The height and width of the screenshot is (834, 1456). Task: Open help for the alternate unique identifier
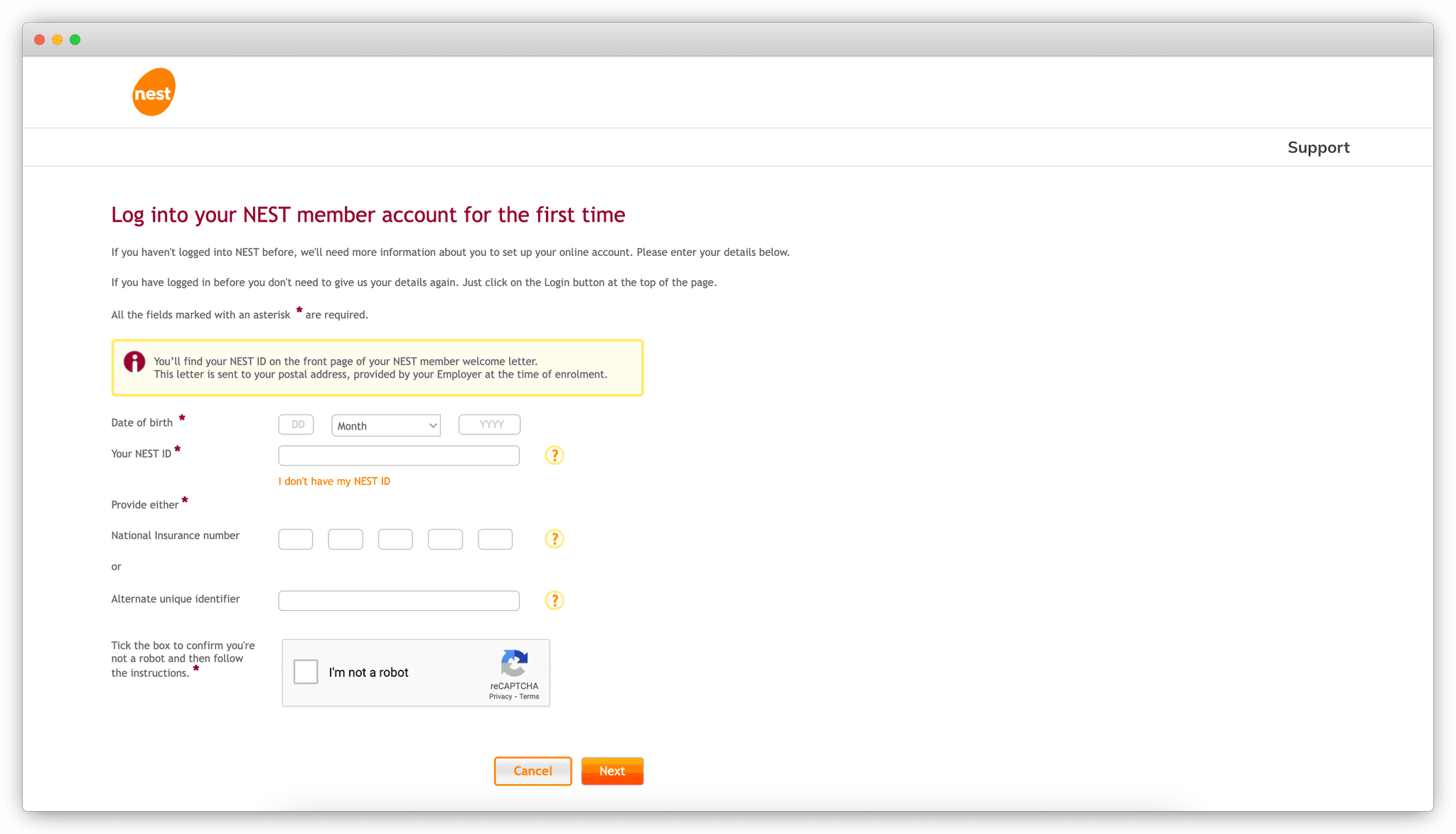click(554, 600)
